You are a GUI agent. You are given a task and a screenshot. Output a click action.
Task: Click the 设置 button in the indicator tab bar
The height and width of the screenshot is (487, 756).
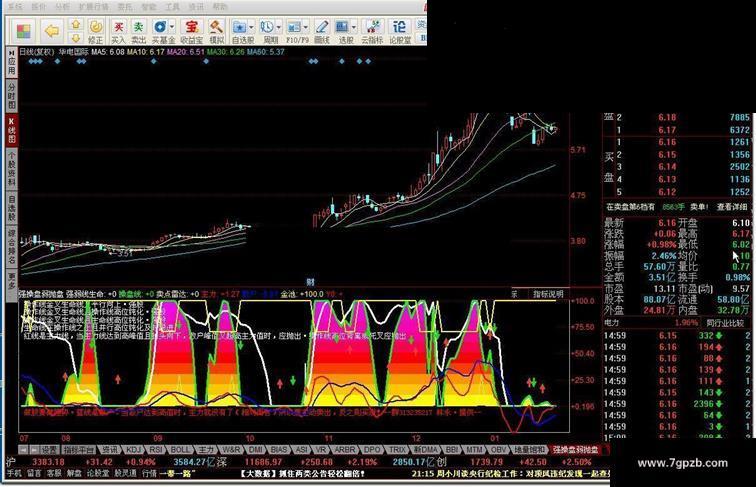click(49, 449)
